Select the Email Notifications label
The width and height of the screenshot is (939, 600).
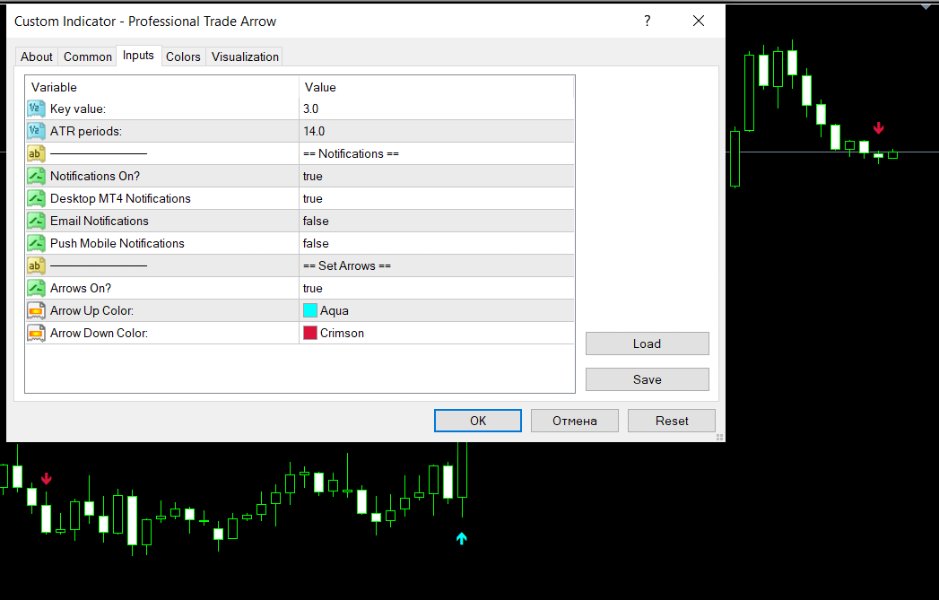99,220
